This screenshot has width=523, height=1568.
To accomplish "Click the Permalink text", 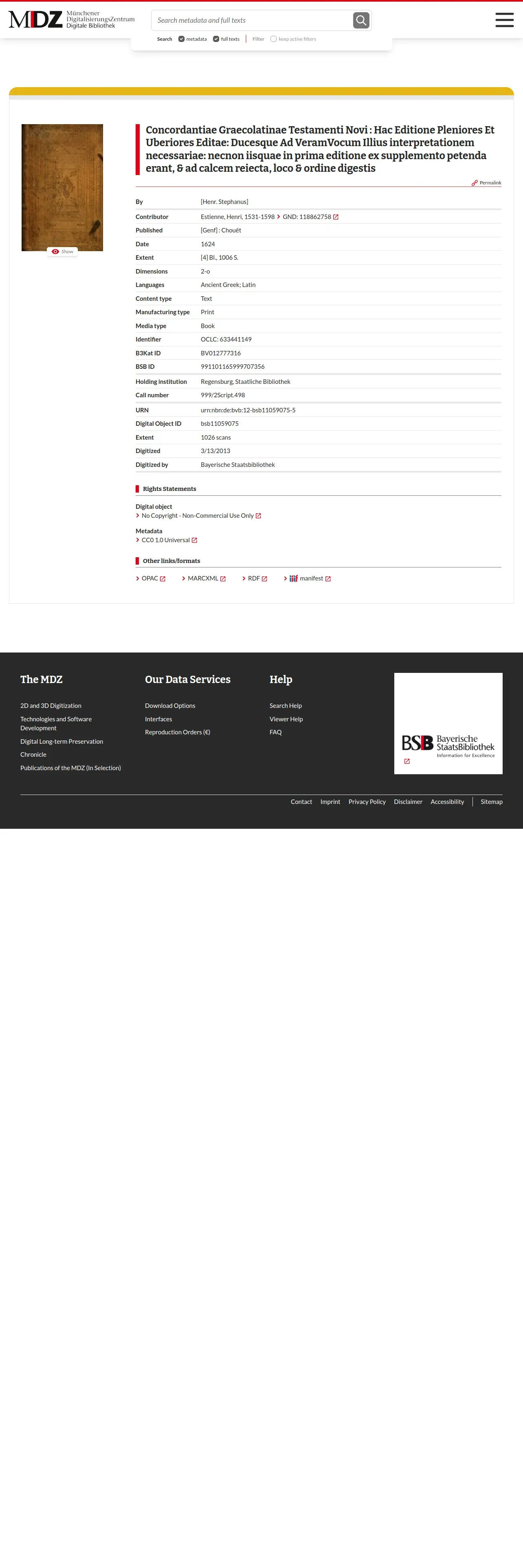I will 490,183.
